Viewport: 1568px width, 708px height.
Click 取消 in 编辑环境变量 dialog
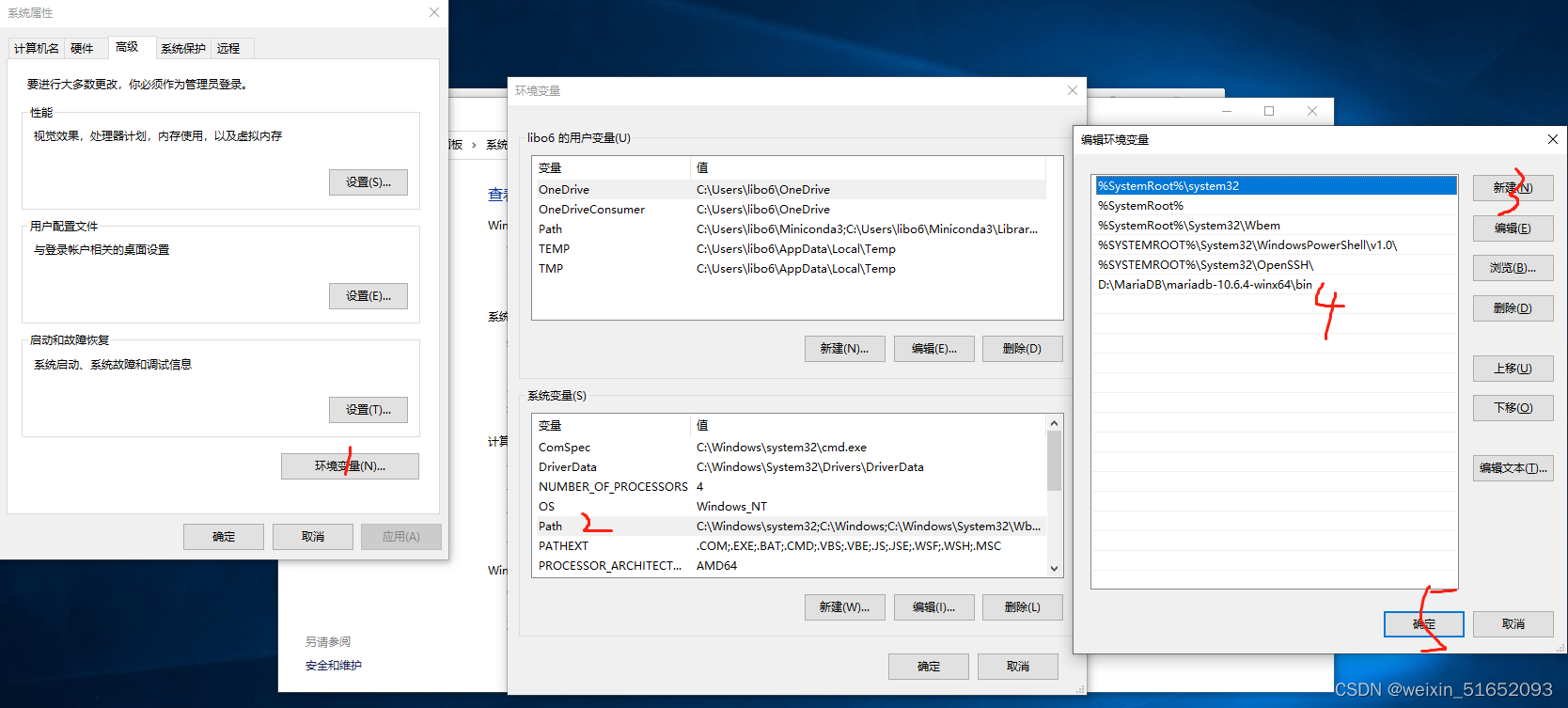[x=1513, y=624]
